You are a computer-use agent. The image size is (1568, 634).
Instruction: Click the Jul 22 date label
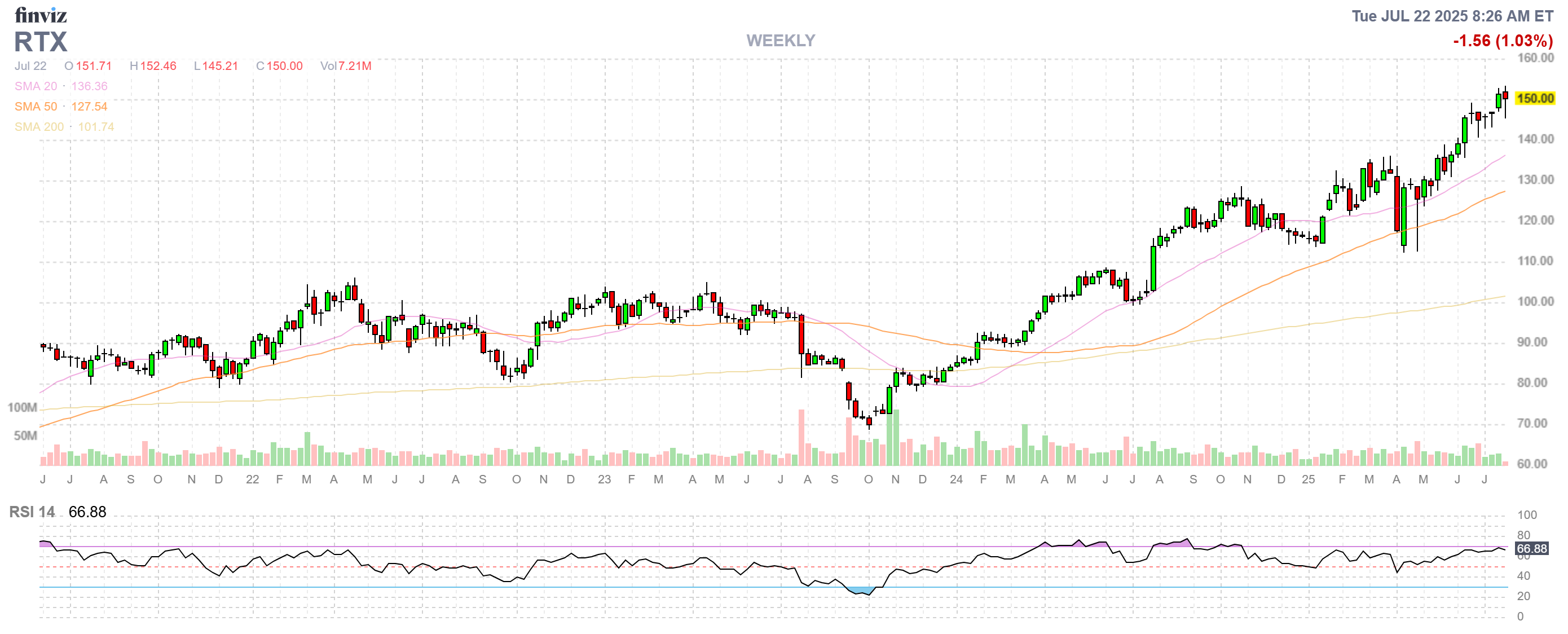click(x=30, y=67)
